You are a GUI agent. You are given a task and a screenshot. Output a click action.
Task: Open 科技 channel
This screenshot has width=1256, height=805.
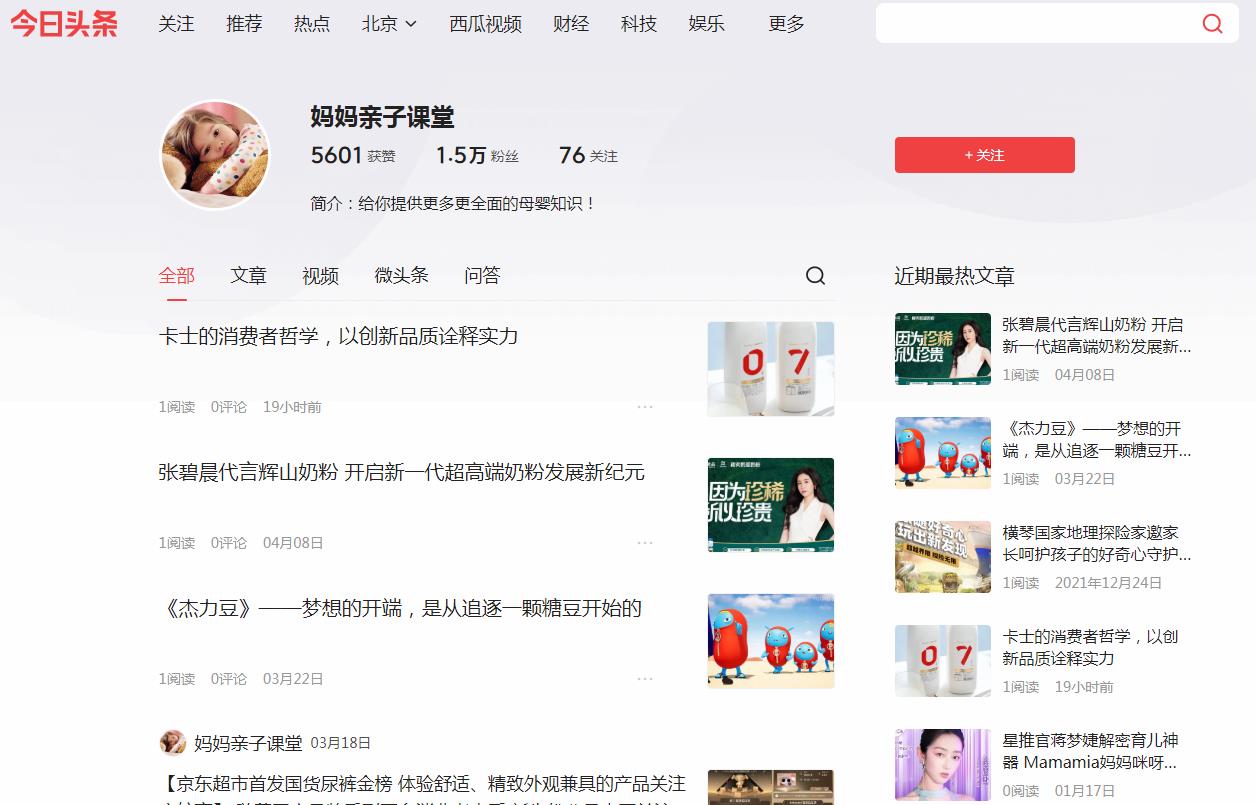(639, 24)
